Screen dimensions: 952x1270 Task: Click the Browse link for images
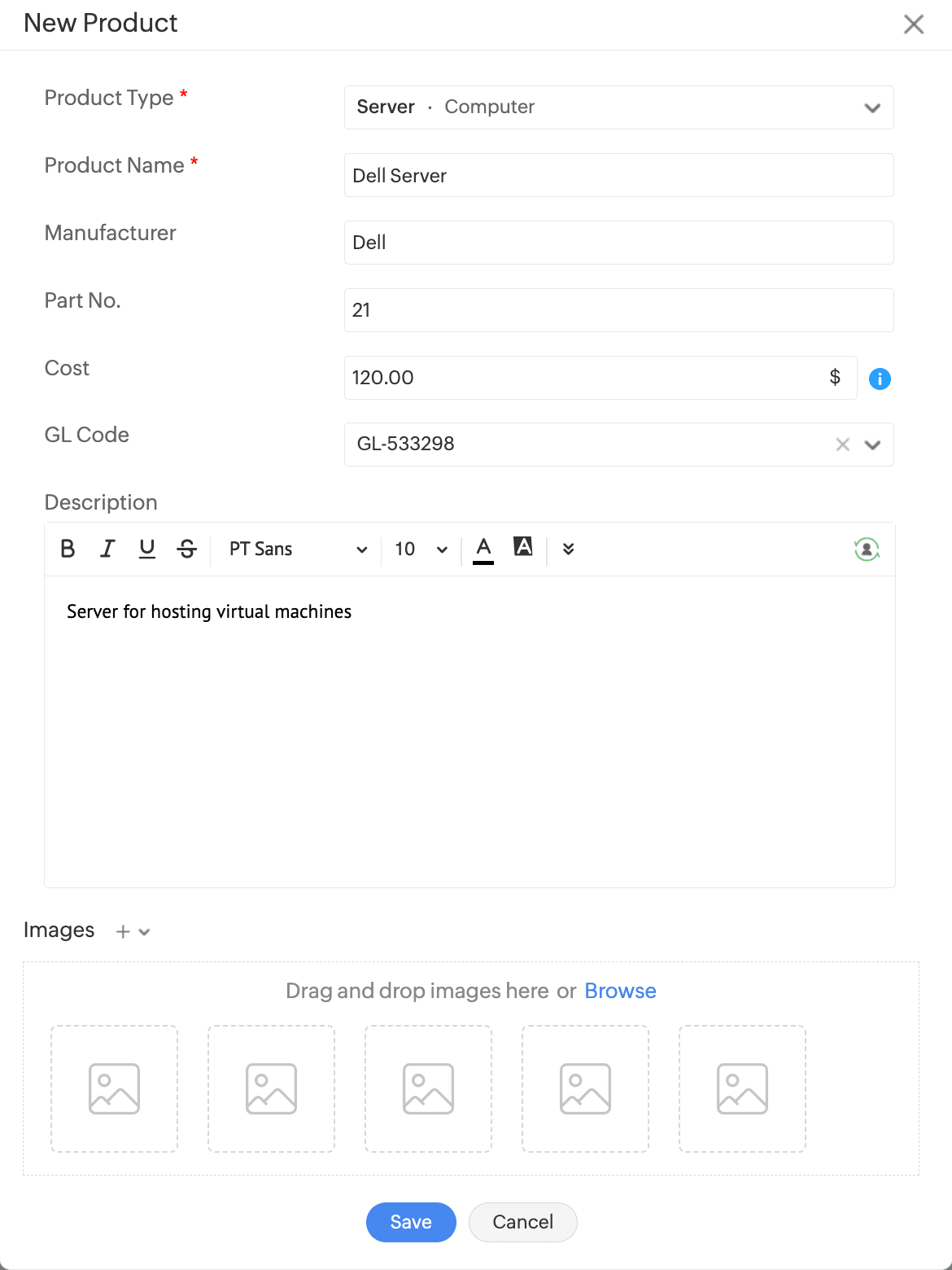[x=620, y=991]
